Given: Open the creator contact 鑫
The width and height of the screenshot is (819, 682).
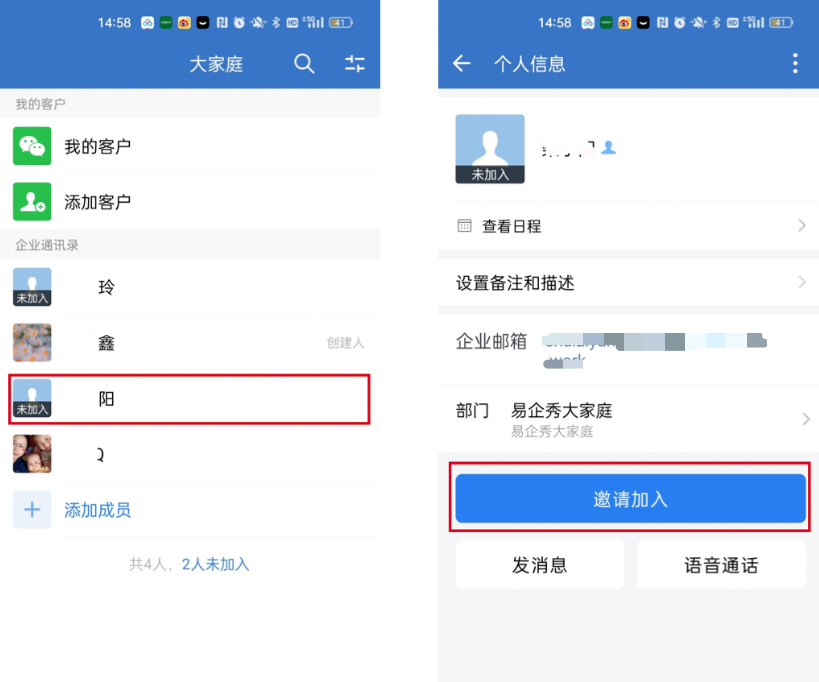Looking at the screenshot, I should (x=190, y=343).
